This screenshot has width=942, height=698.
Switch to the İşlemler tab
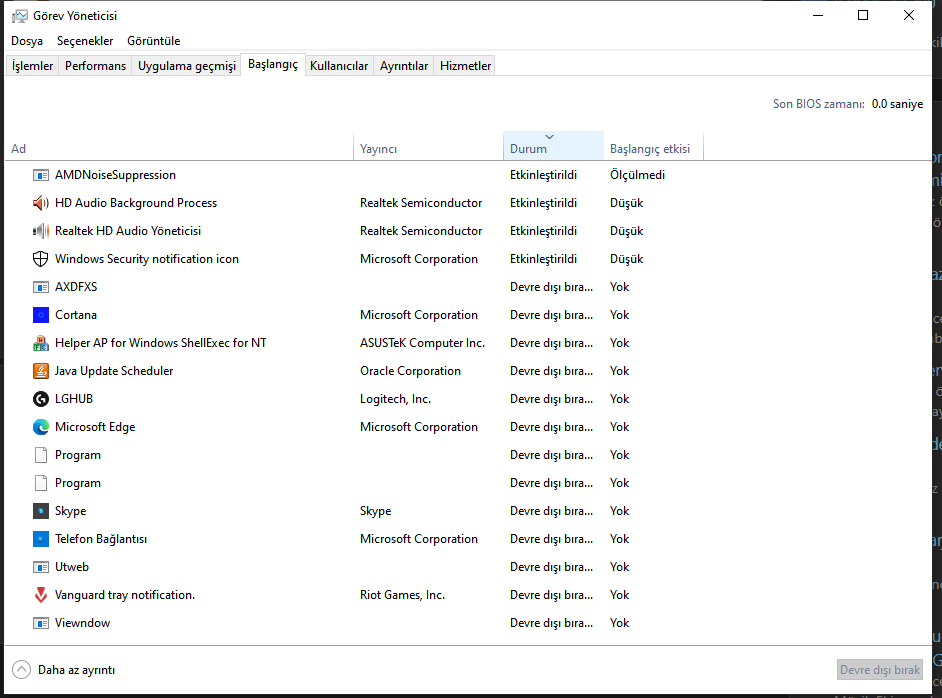click(32, 66)
